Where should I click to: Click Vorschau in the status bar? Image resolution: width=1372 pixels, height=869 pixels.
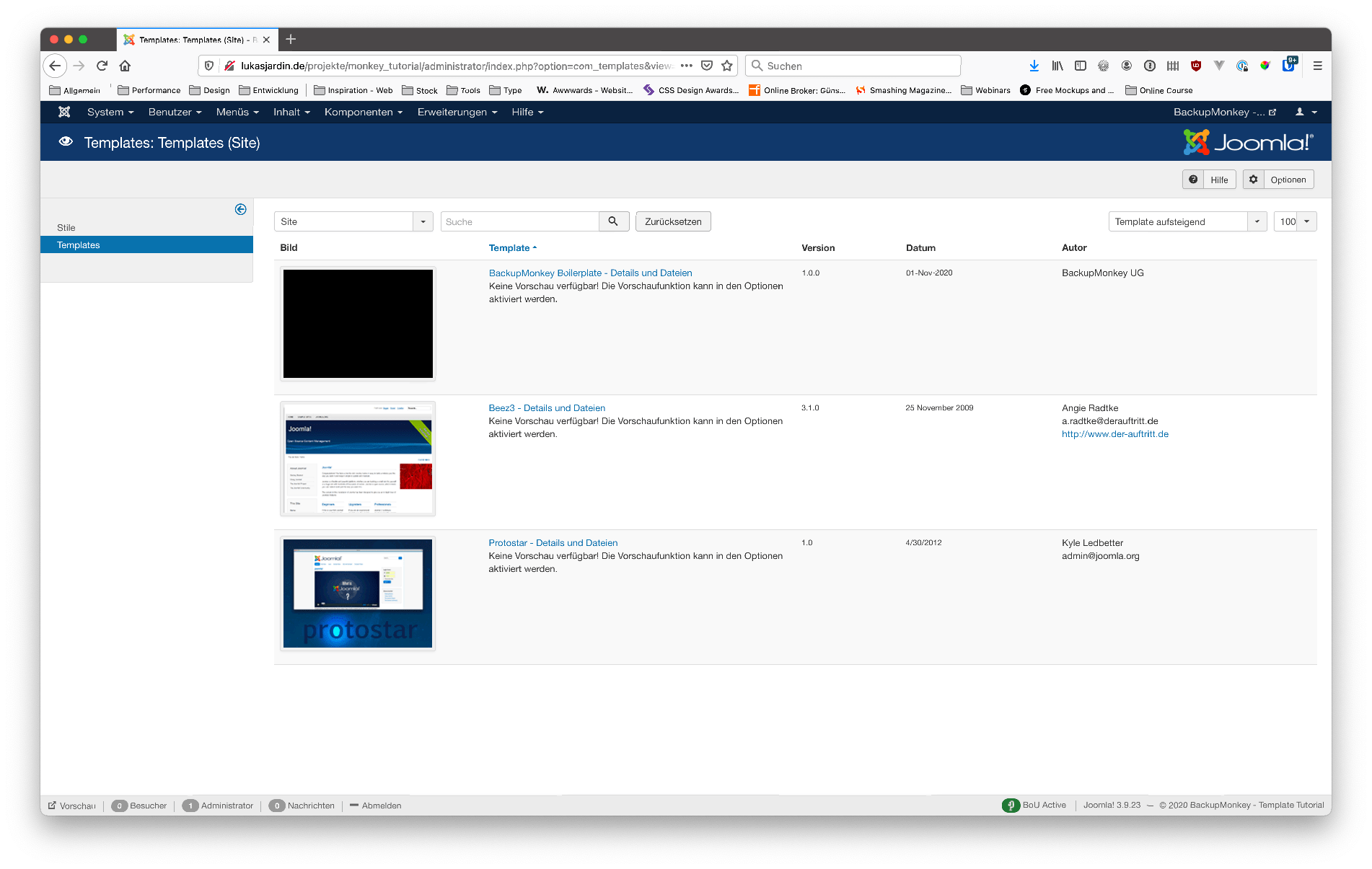pyautogui.click(x=71, y=806)
